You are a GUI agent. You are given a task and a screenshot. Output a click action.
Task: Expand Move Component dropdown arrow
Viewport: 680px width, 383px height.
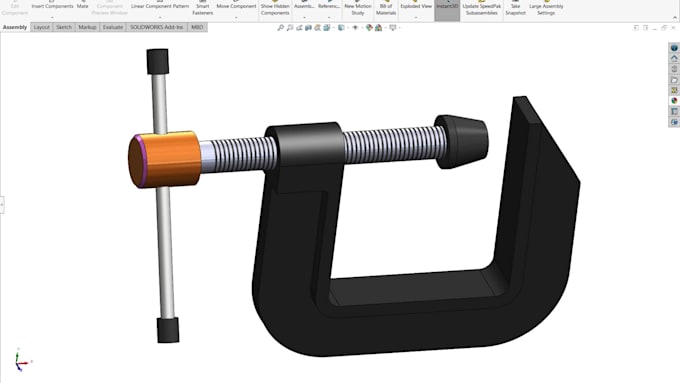click(236, 17)
